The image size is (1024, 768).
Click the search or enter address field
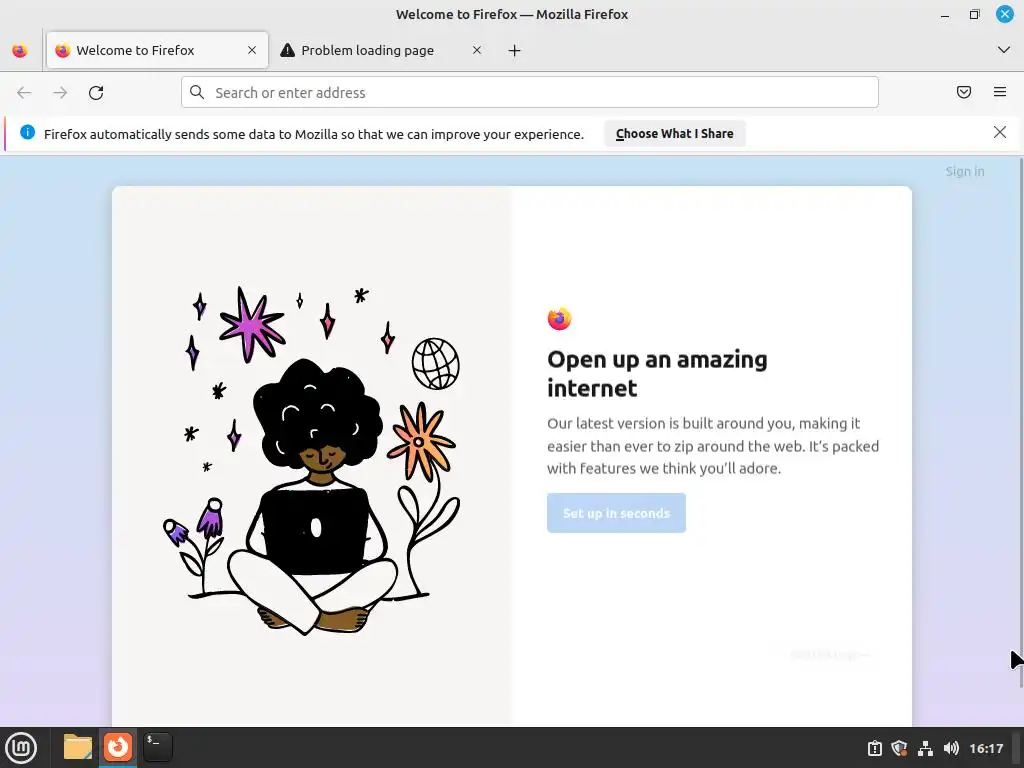530,92
